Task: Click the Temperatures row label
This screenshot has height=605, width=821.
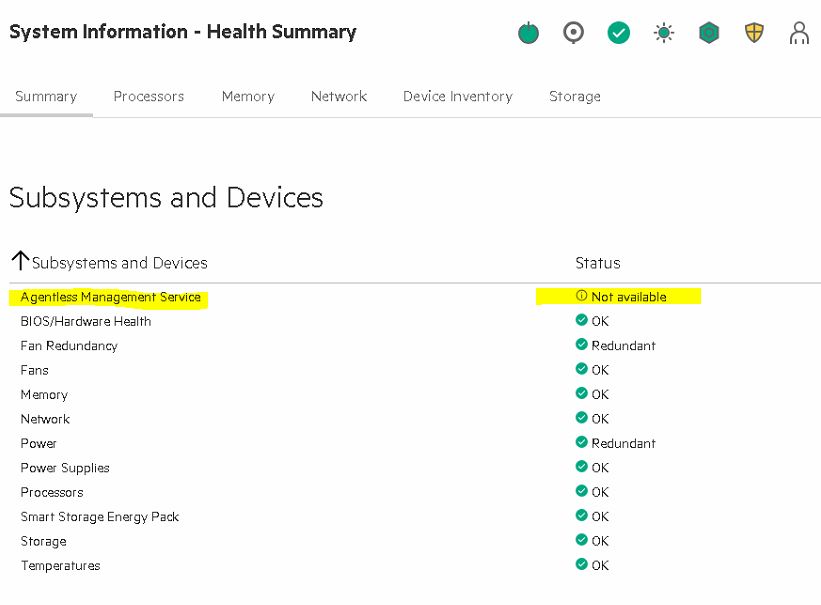Action: [x=60, y=566]
